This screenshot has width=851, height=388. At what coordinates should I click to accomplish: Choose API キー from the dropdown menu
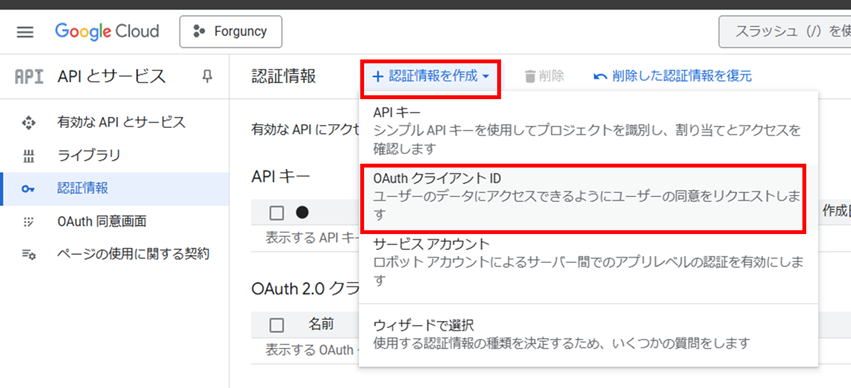588,130
